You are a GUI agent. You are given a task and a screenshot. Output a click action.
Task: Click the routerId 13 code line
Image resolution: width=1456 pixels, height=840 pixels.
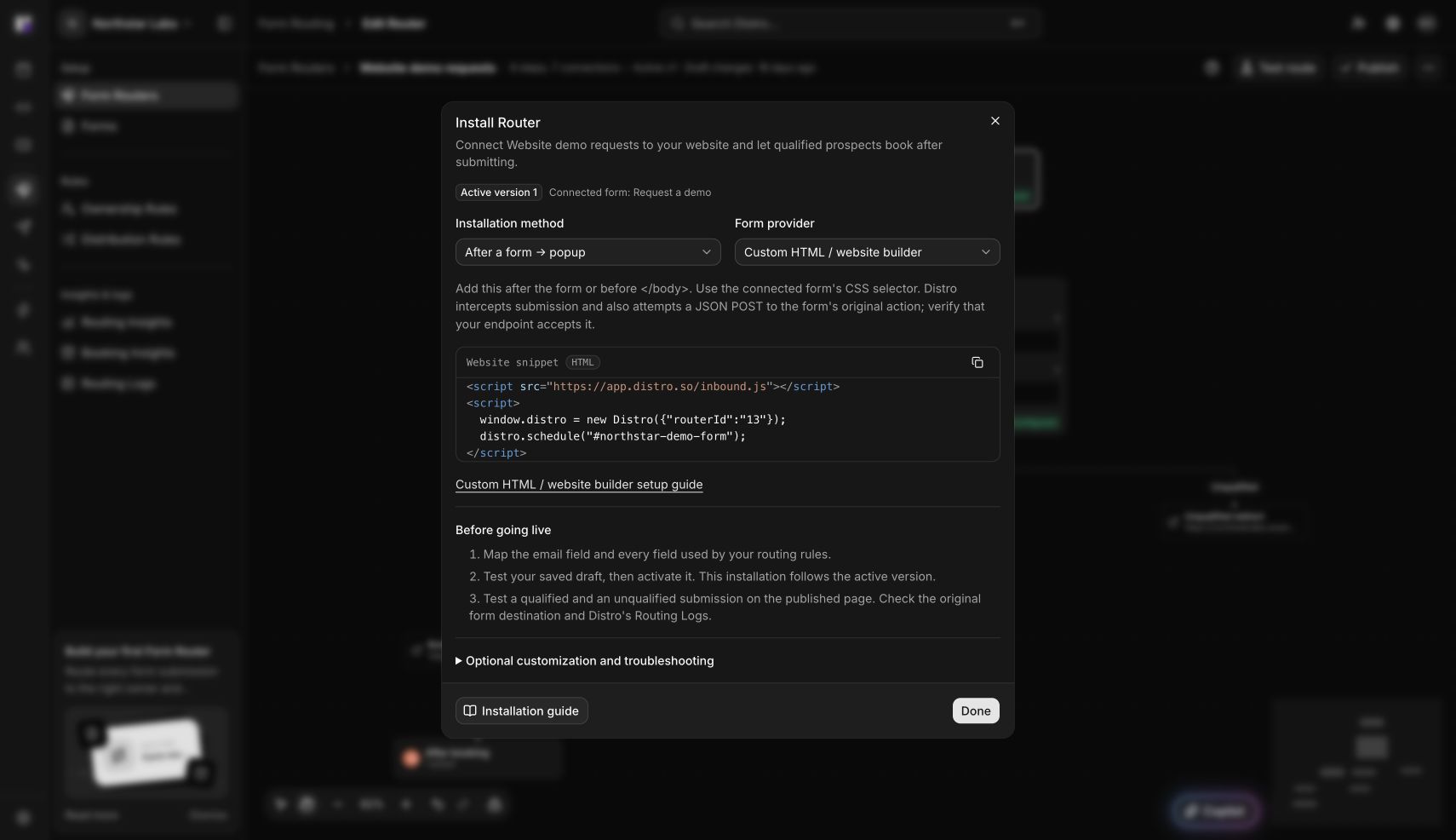pos(632,420)
